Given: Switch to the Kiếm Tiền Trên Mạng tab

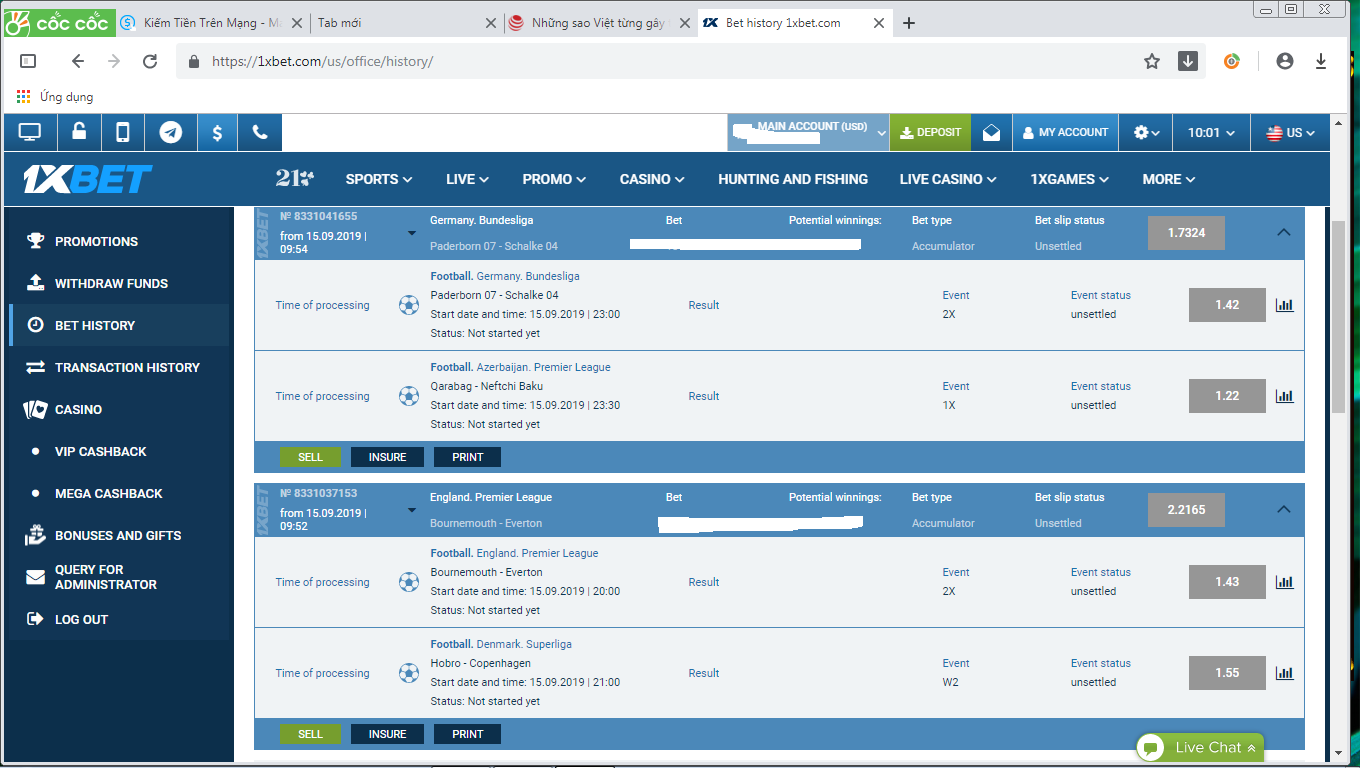Looking at the screenshot, I should (210, 22).
